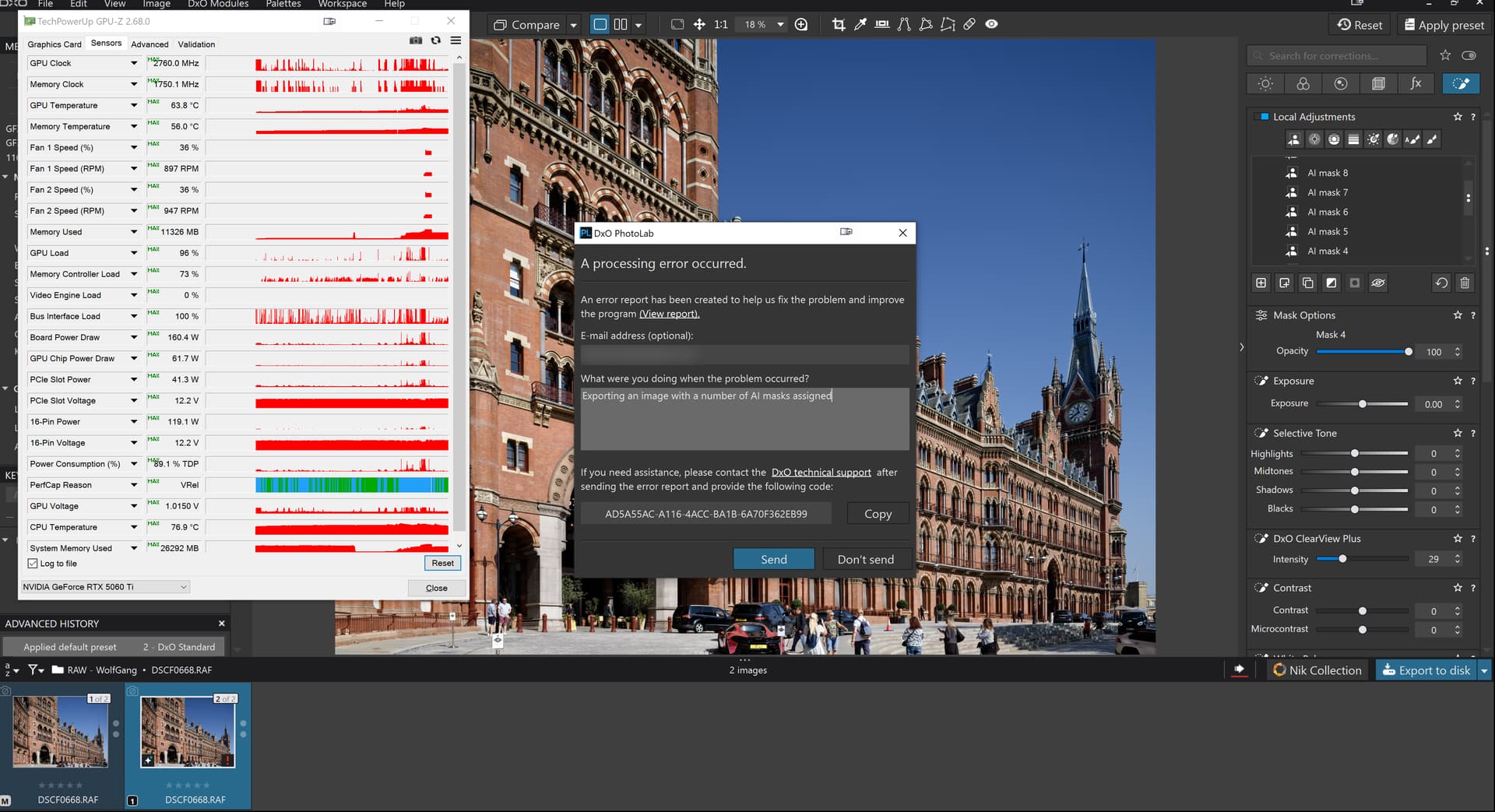
Task: Select the Retouch bandage tool
Action: click(x=969, y=25)
